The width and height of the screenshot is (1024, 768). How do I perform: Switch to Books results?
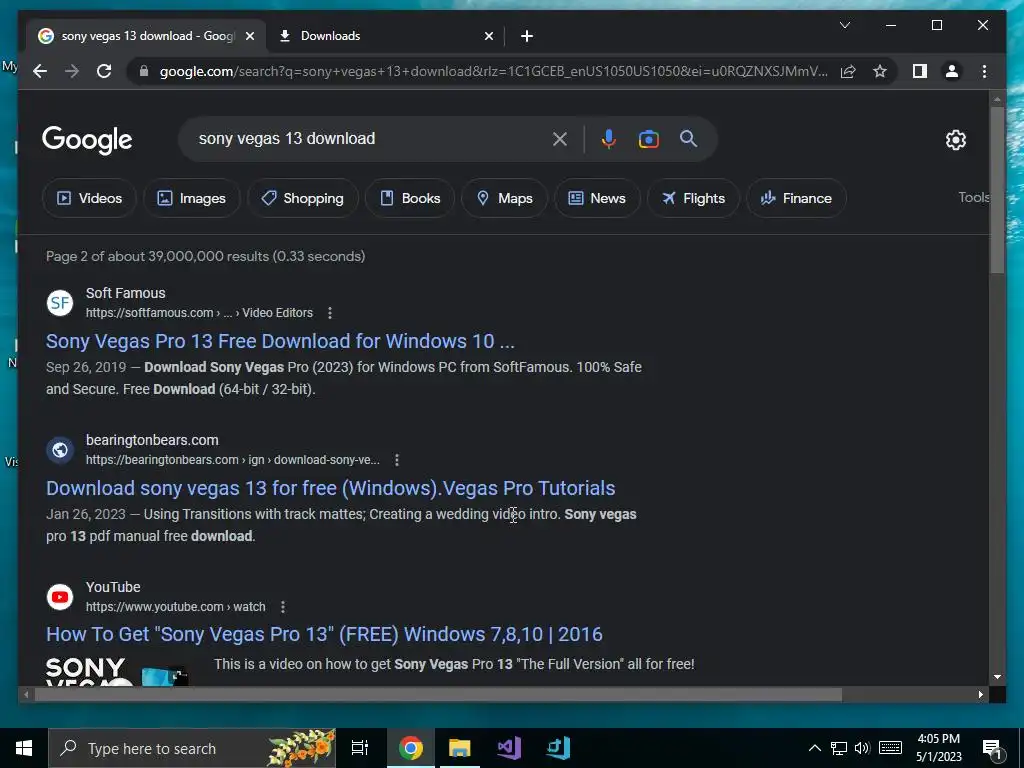[410, 198]
